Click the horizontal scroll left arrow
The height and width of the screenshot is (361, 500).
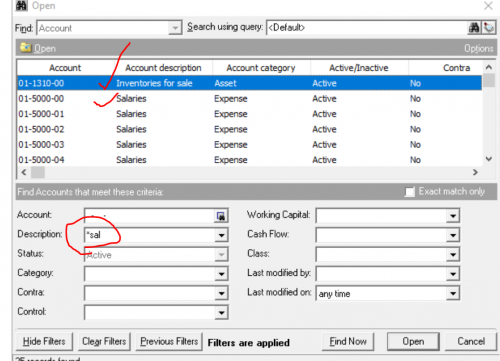[x=24, y=172]
